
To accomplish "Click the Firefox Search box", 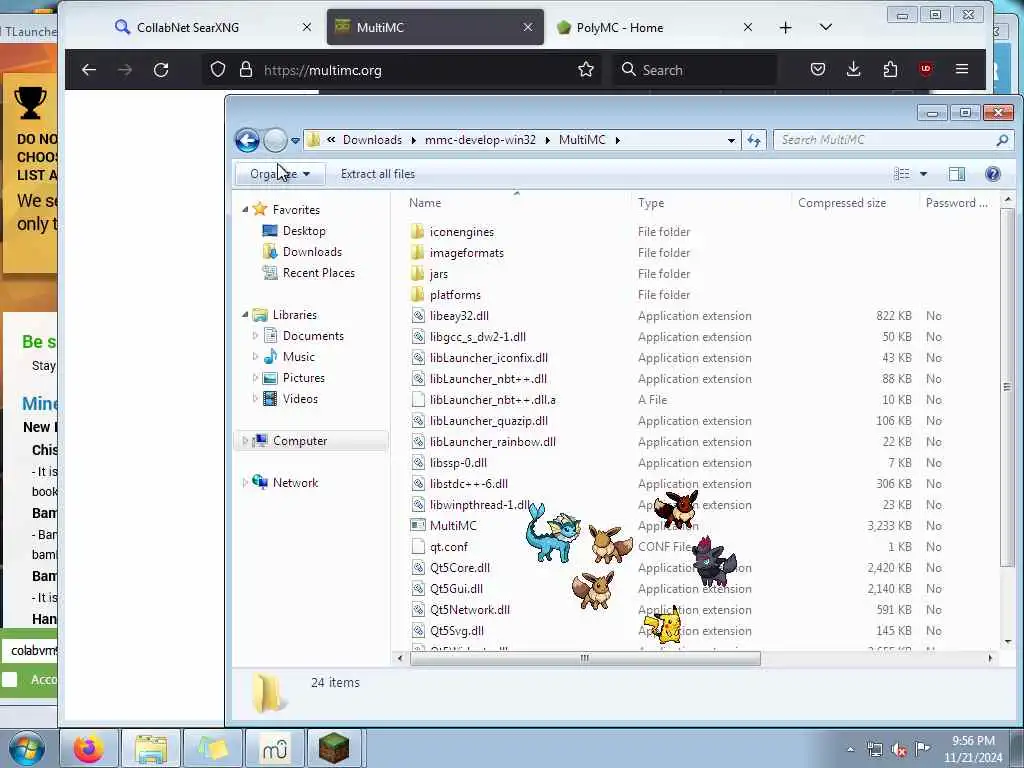I will pos(696,70).
